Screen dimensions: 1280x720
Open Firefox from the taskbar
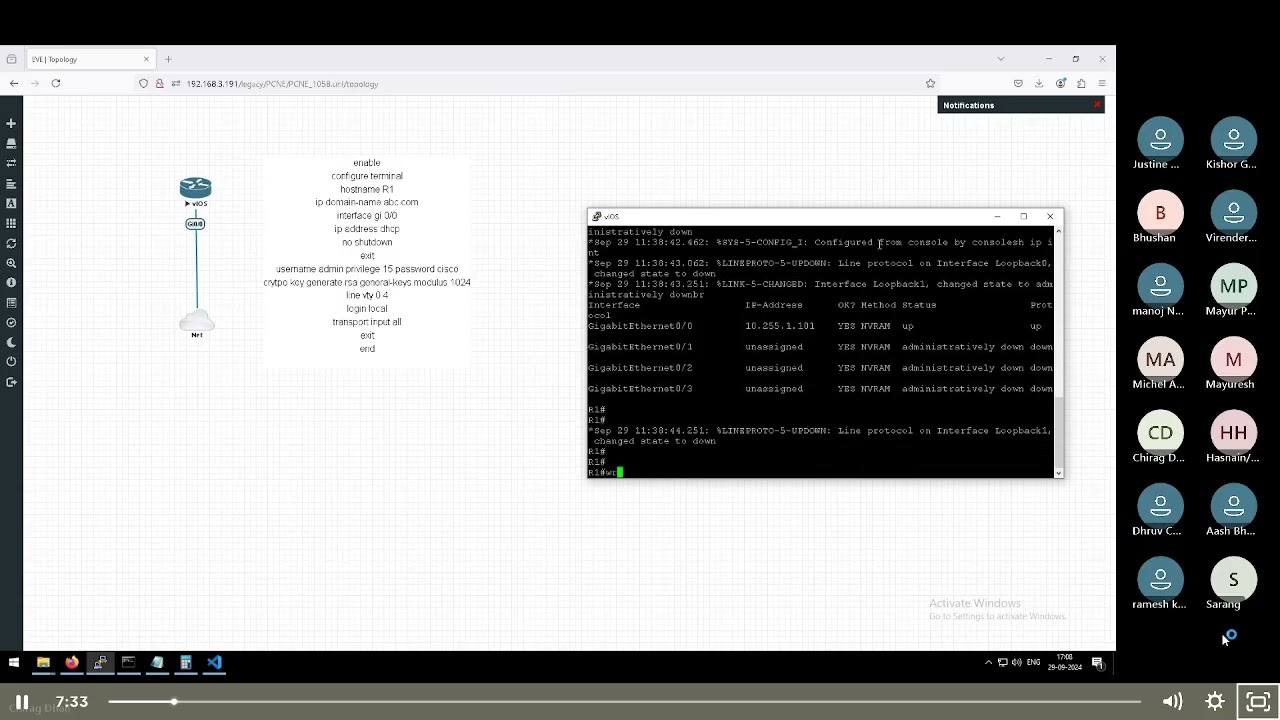tap(72, 662)
